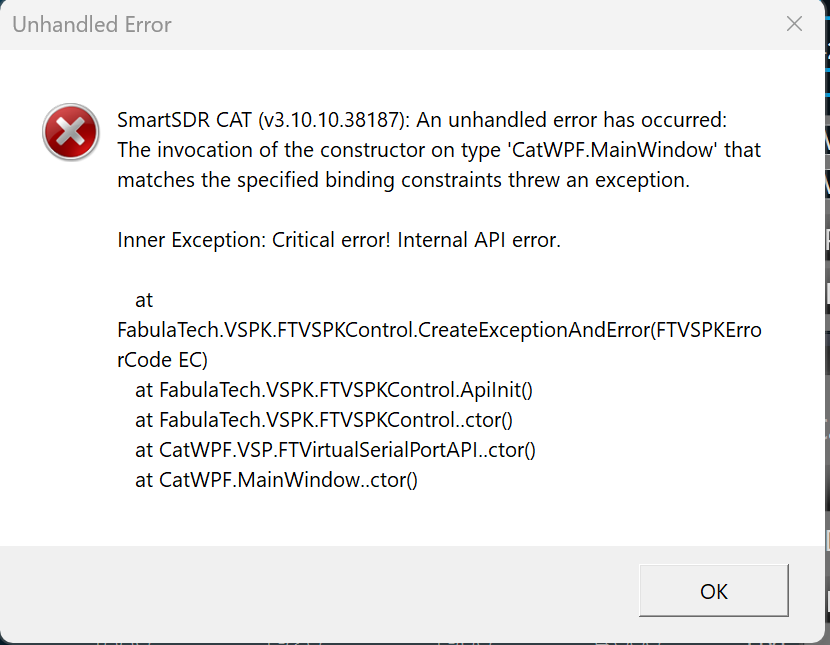
Task: Click the OK button
Action: [x=714, y=591]
